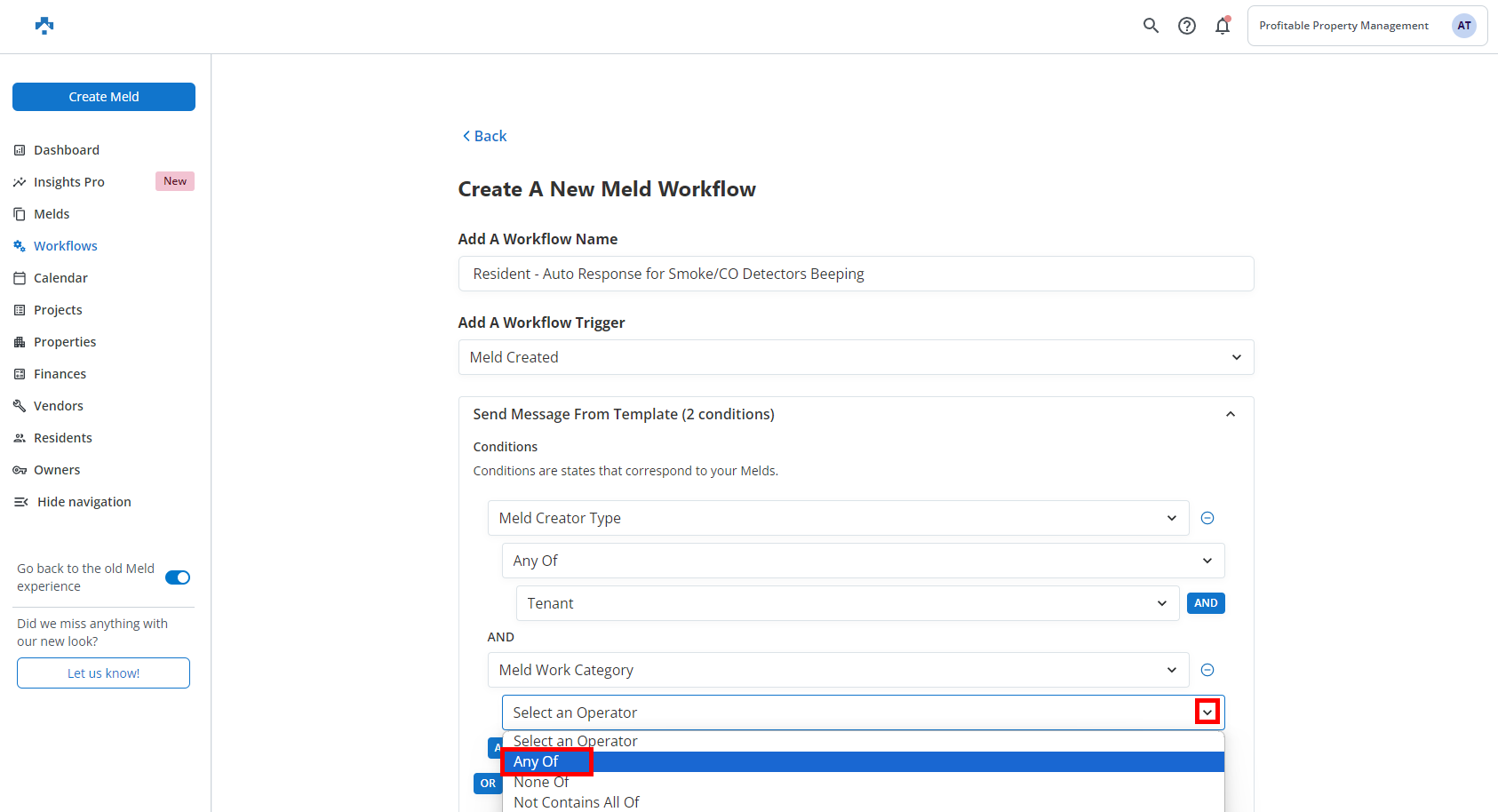Select the Any Of operator option
Viewport: 1498px width, 812px height.
pyautogui.click(x=537, y=761)
